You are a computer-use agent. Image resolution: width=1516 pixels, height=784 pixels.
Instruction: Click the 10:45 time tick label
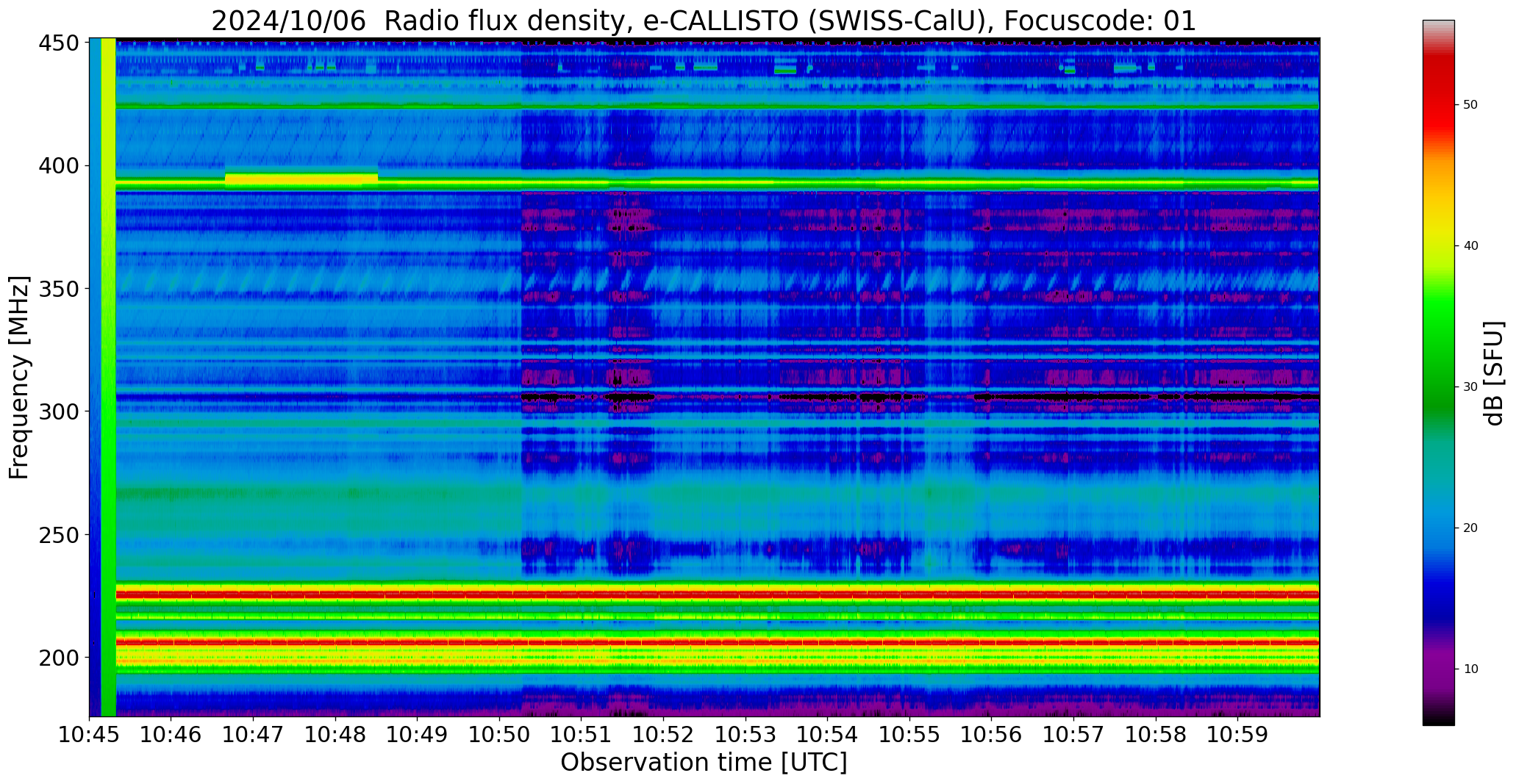tap(90, 735)
